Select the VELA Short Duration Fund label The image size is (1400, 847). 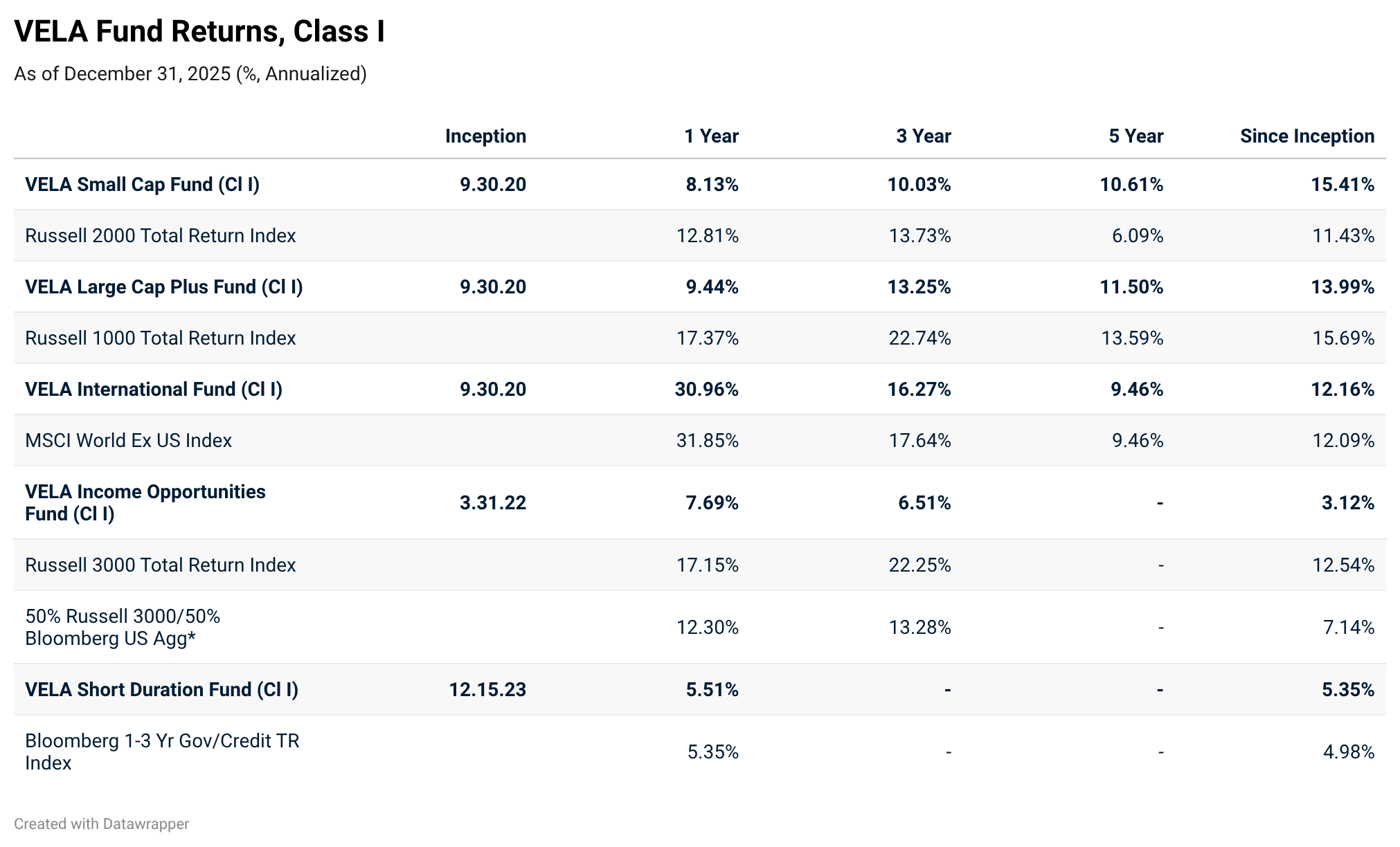(161, 689)
